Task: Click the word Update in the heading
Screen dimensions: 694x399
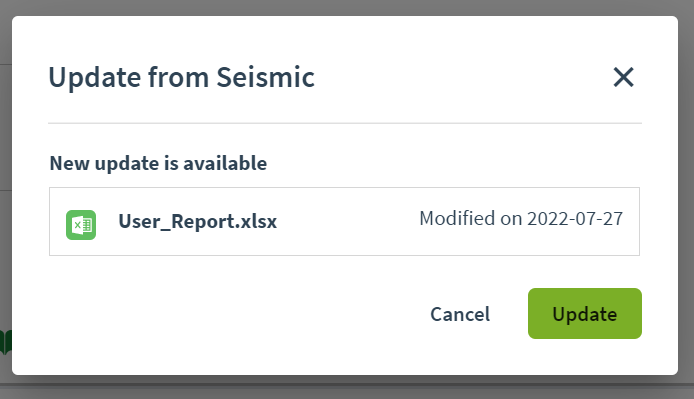Action: [95, 78]
